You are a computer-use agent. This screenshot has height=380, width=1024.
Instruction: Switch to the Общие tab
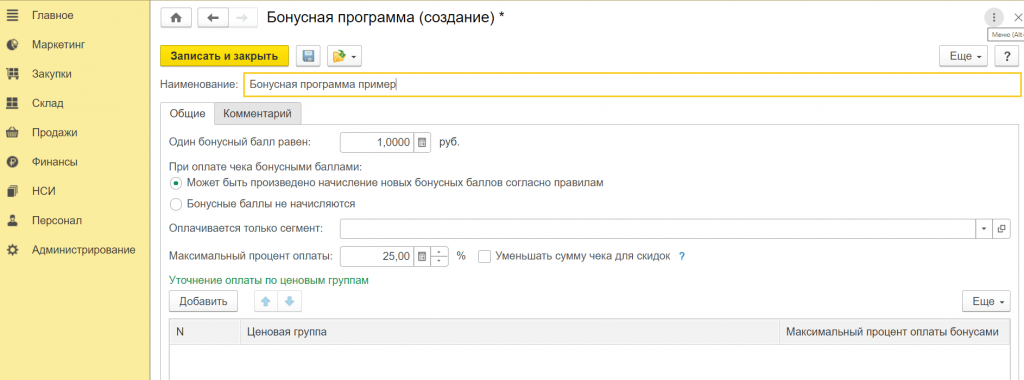point(187,113)
